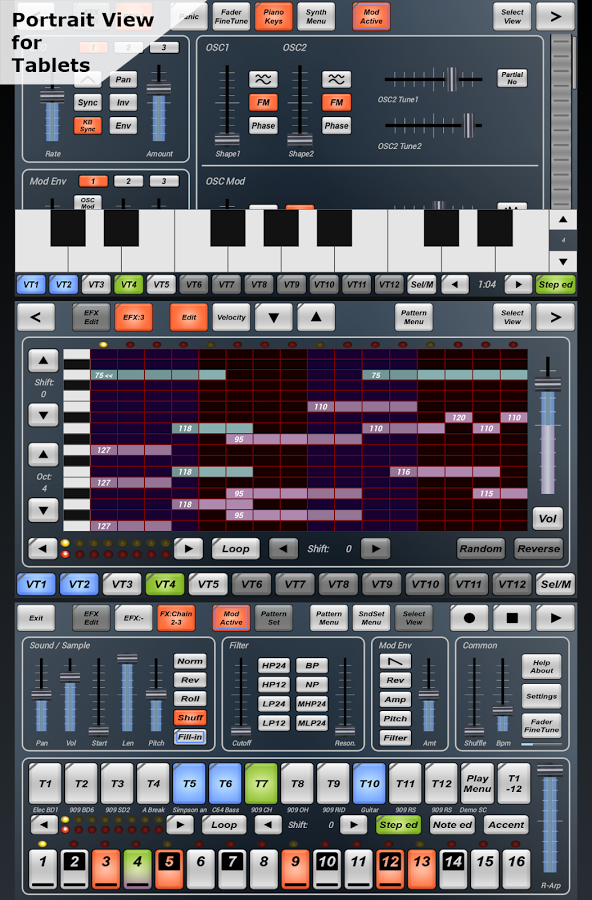
Task: Toggle FM for OSC2
Action: pyautogui.click(x=336, y=102)
